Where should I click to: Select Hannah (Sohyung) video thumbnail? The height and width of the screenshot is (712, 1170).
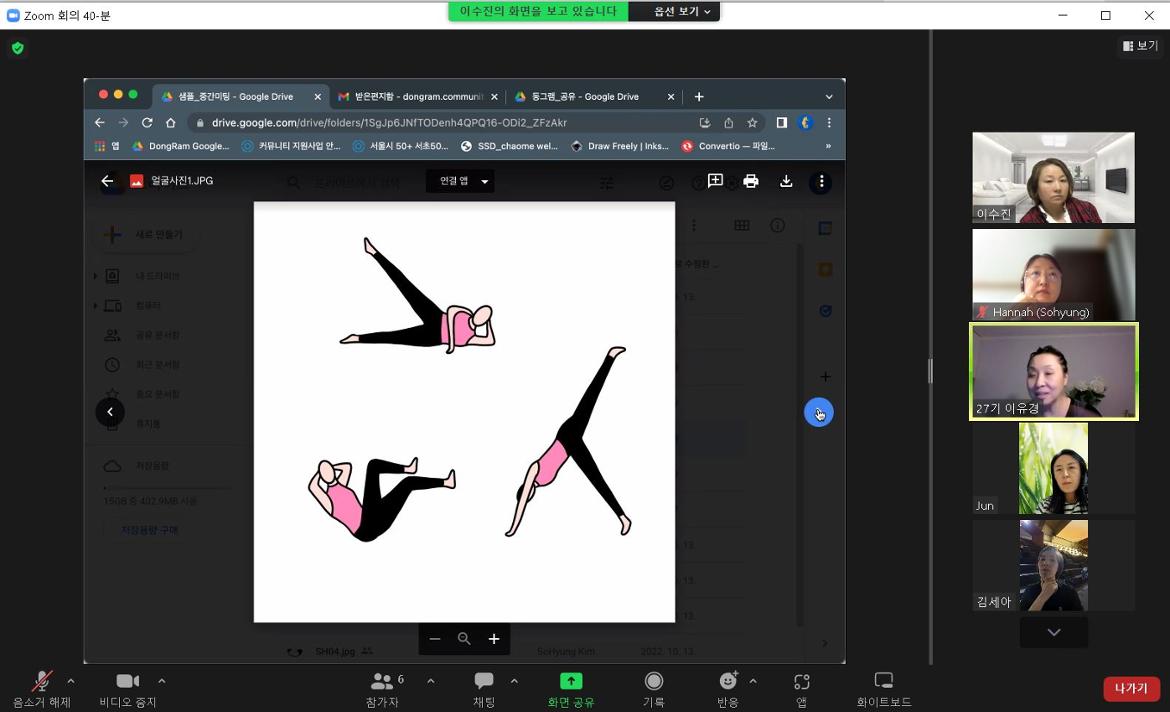[1053, 275]
